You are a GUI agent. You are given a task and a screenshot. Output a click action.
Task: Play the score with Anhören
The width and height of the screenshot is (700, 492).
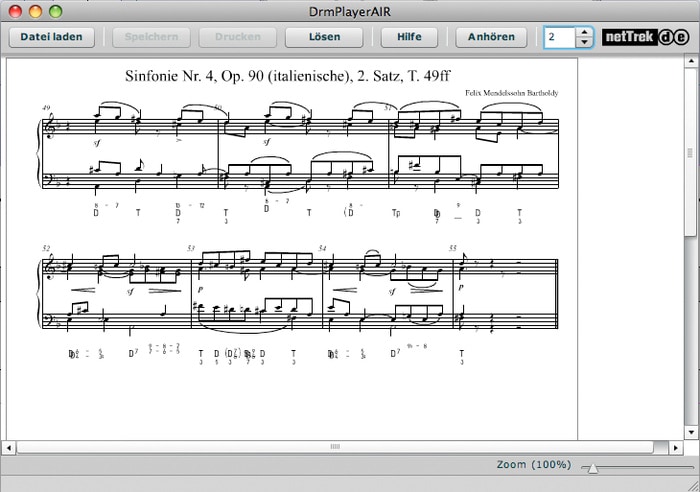(491, 37)
